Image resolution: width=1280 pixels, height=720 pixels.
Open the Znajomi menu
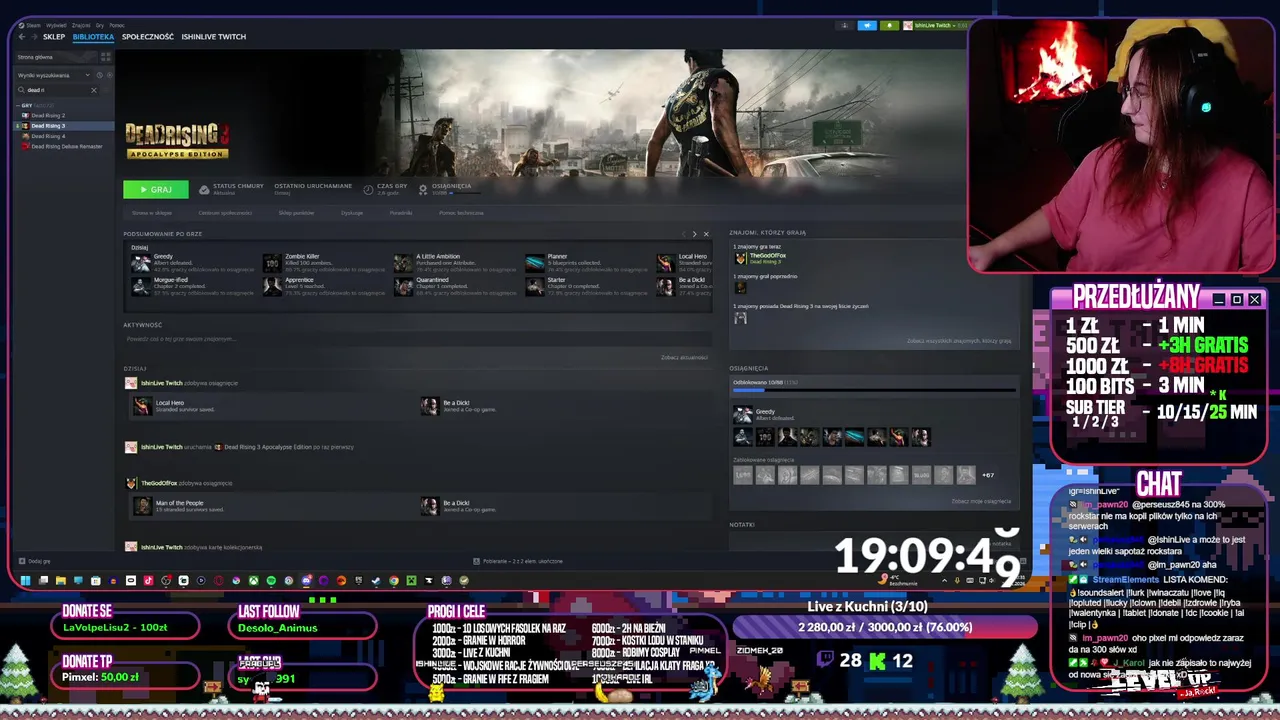pyautogui.click(x=81, y=25)
